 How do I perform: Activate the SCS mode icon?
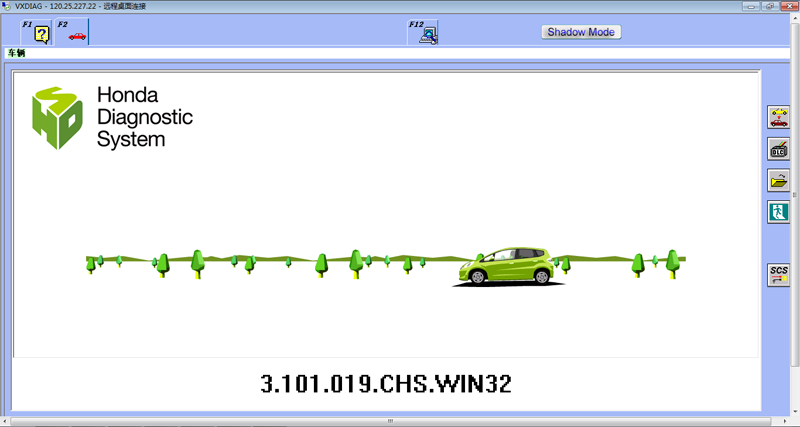pos(779,275)
